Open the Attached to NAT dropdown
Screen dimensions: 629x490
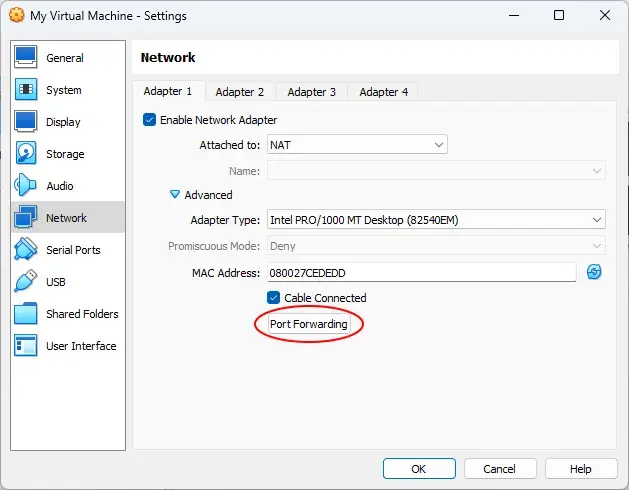(357, 144)
